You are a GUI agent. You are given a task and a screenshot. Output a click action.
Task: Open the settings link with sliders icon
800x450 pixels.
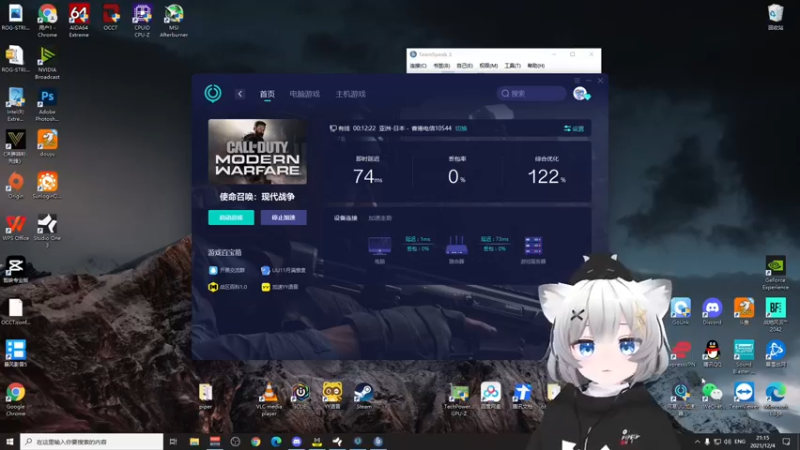pyautogui.click(x=574, y=129)
